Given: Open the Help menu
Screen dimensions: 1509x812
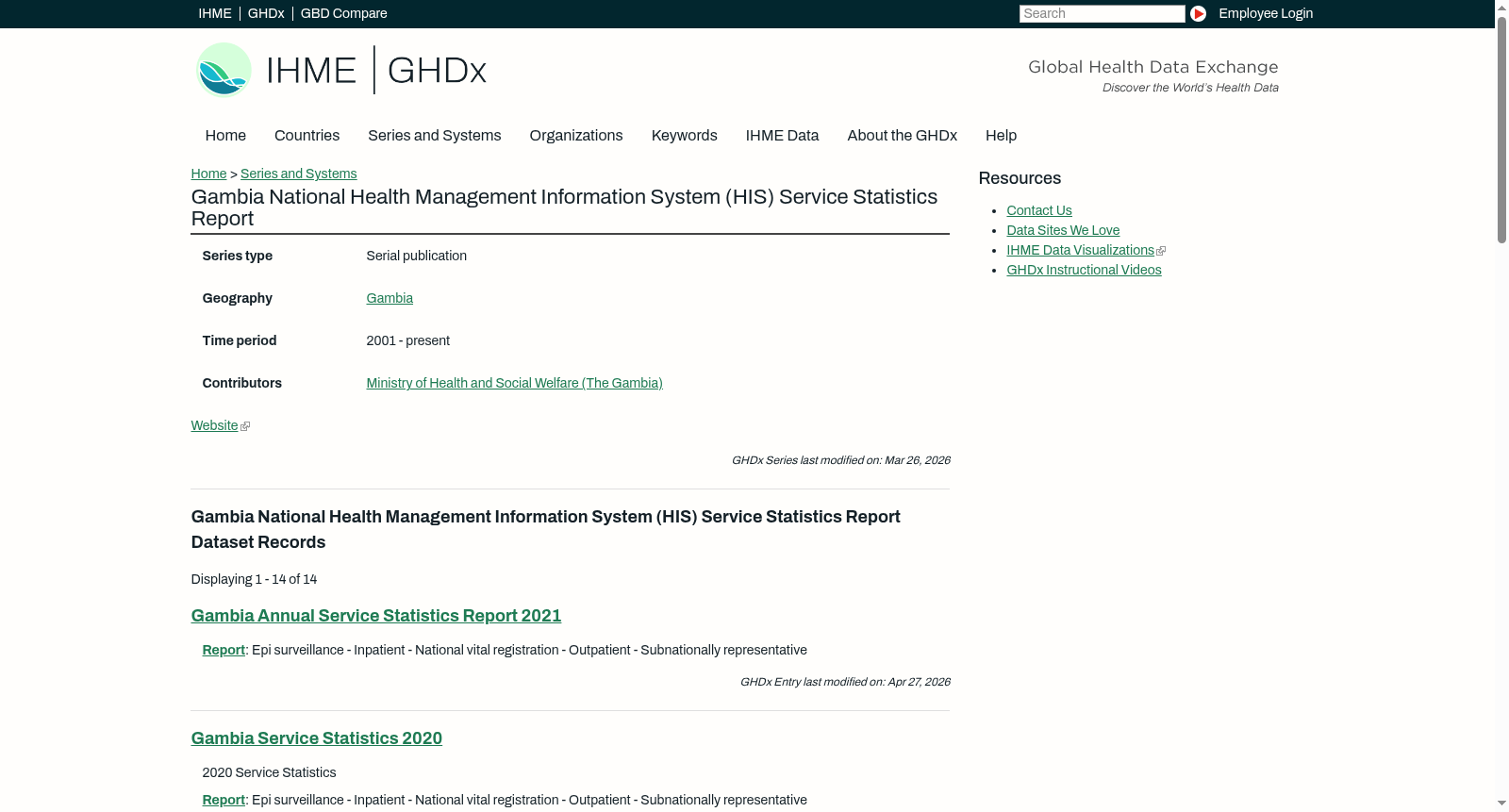Looking at the screenshot, I should 1001,135.
